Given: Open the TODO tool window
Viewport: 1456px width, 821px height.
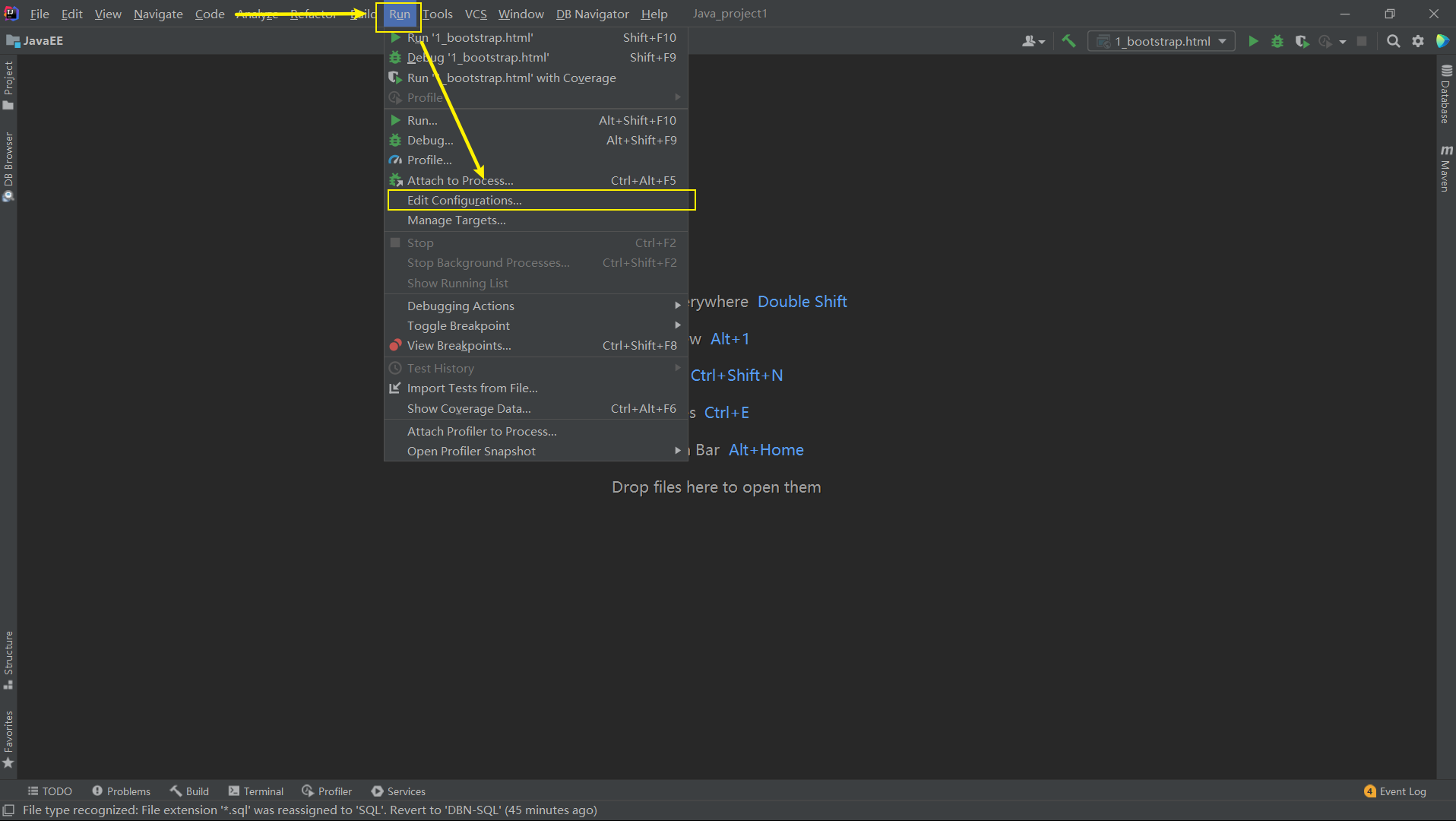Looking at the screenshot, I should point(50,791).
